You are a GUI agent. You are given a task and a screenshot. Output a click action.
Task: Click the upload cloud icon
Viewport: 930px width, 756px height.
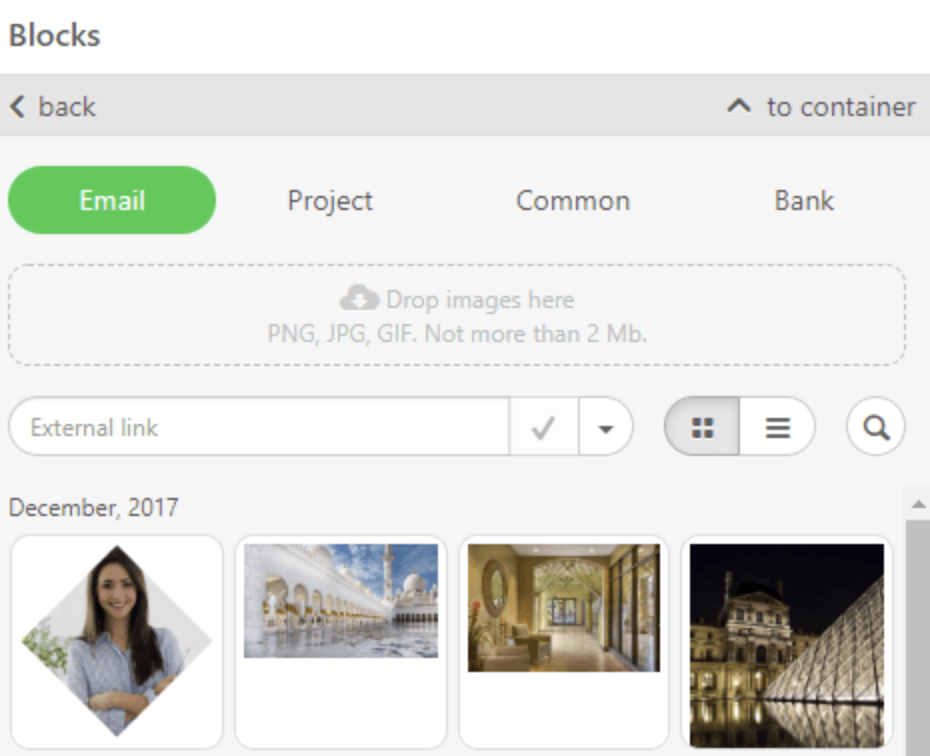pyautogui.click(x=359, y=298)
